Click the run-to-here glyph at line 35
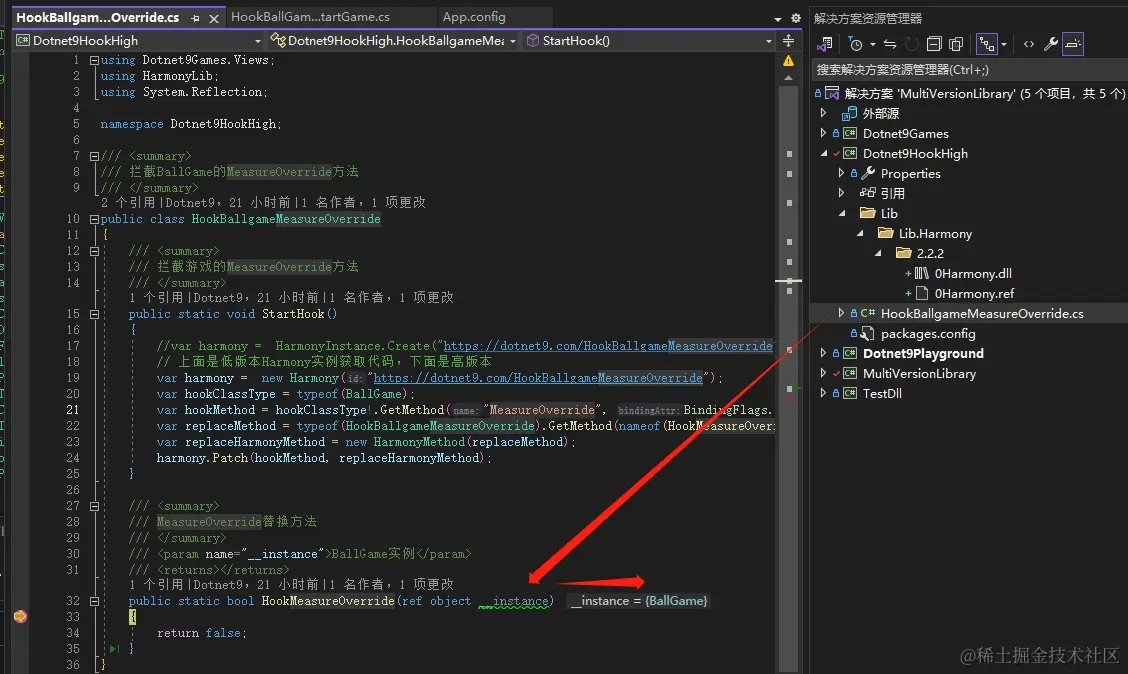Viewport: 1128px width, 674px height. click(x=114, y=649)
